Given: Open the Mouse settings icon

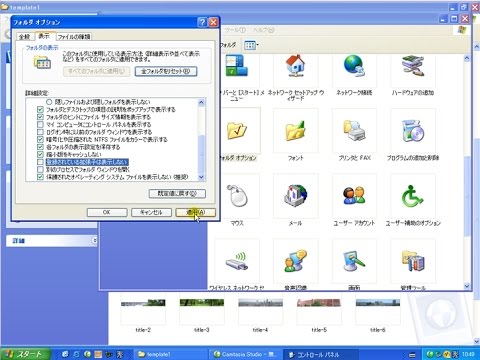Looking at the screenshot, I should click(237, 196).
